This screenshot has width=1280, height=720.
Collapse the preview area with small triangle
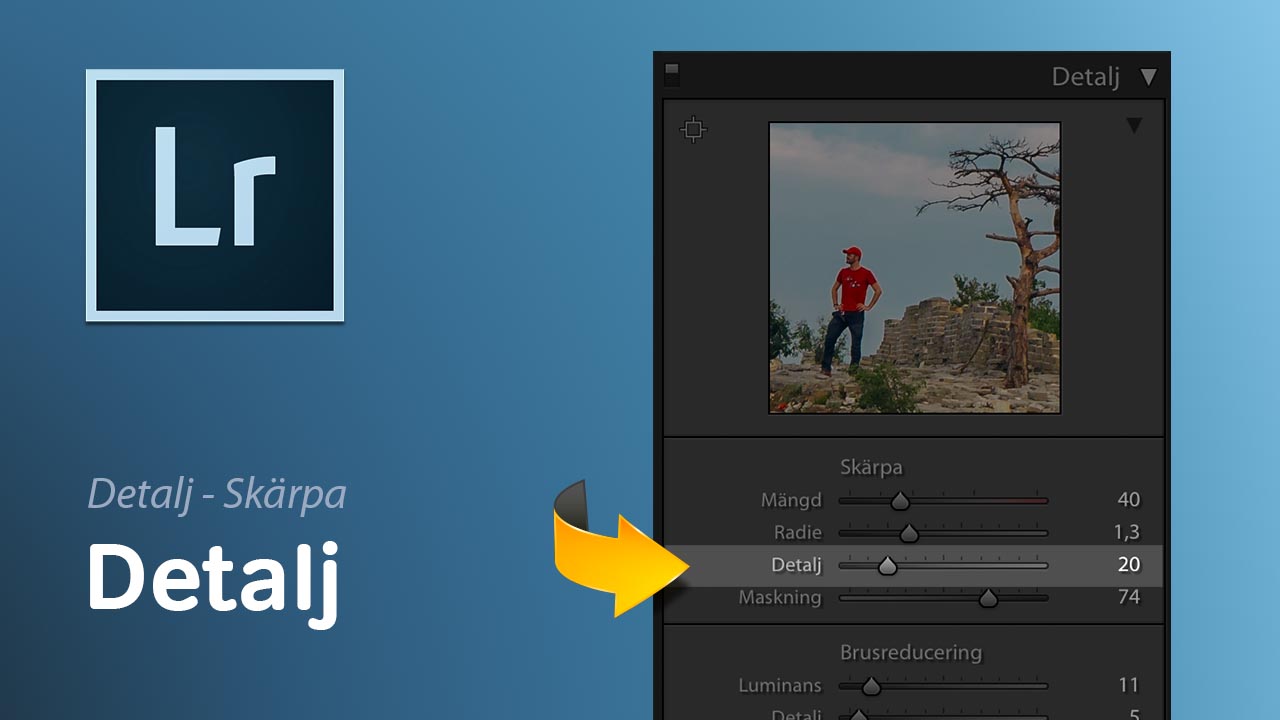[1134, 125]
